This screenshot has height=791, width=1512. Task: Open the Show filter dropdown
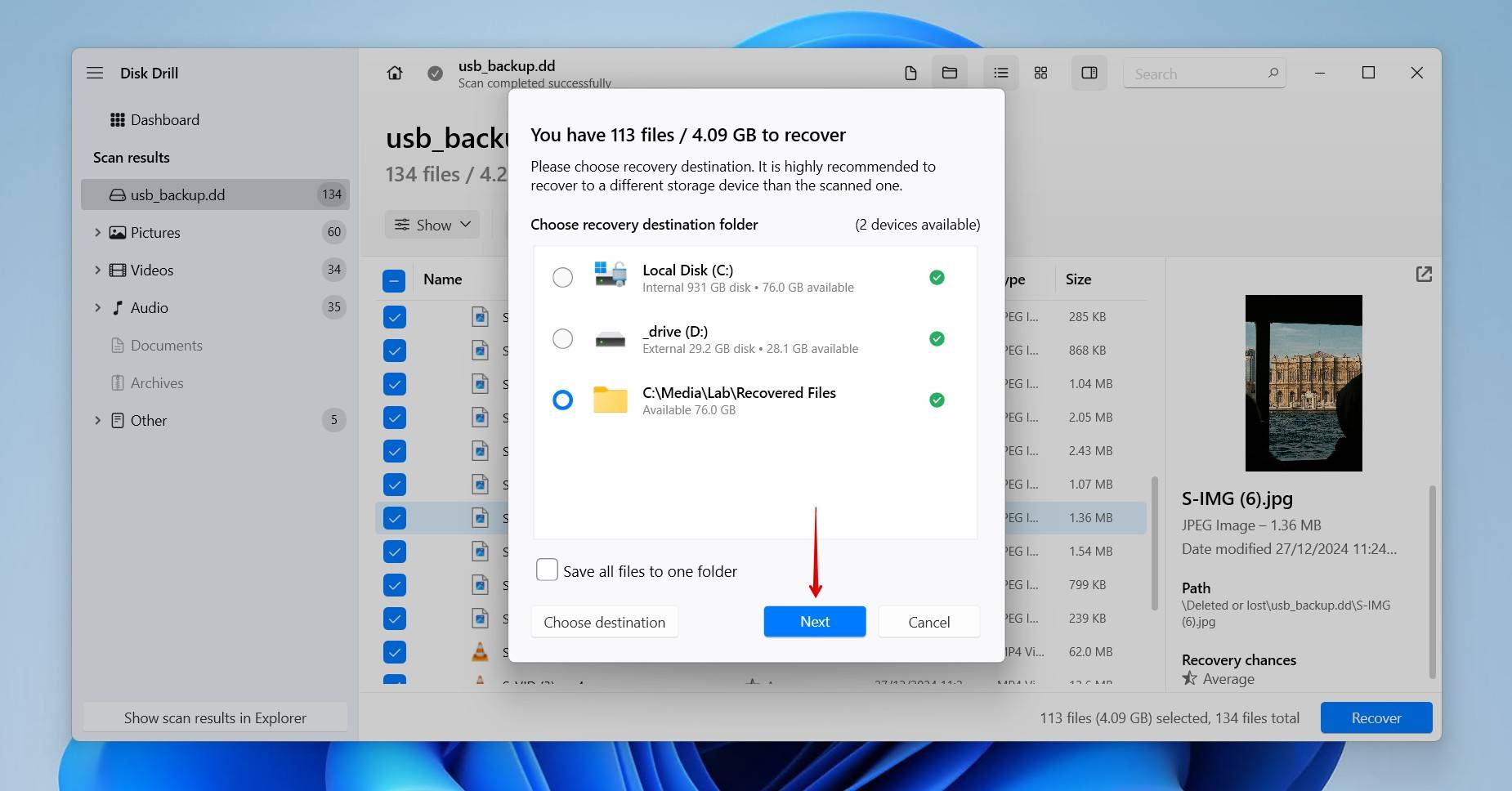coord(432,224)
